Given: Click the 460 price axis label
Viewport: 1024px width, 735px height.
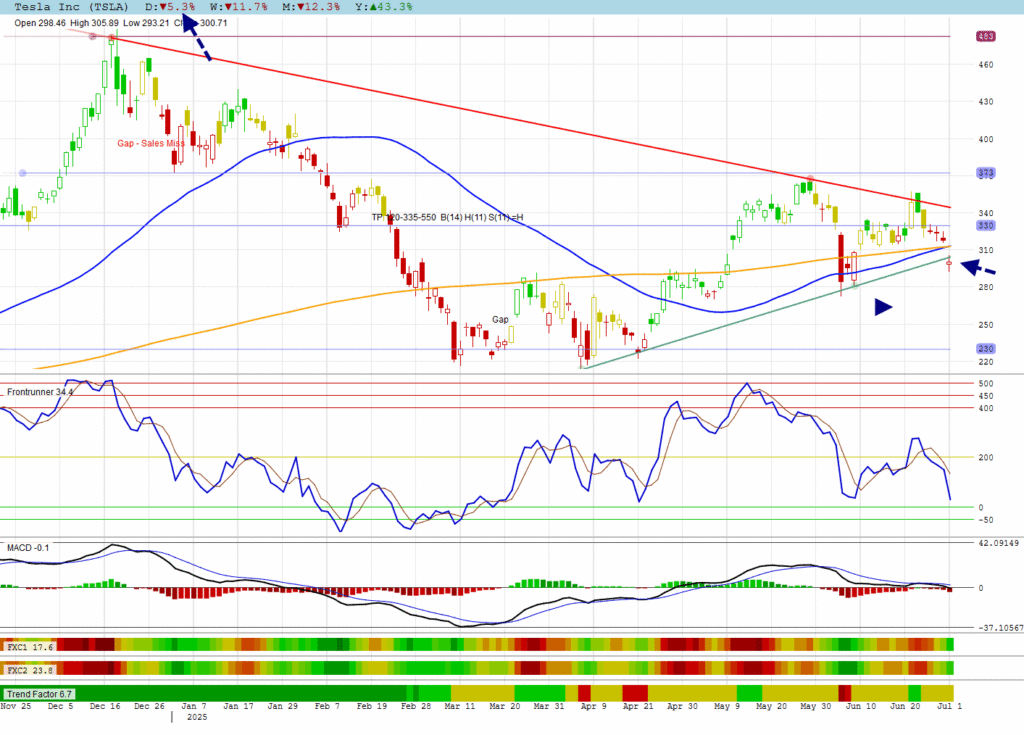Looking at the screenshot, I should tap(985, 65).
